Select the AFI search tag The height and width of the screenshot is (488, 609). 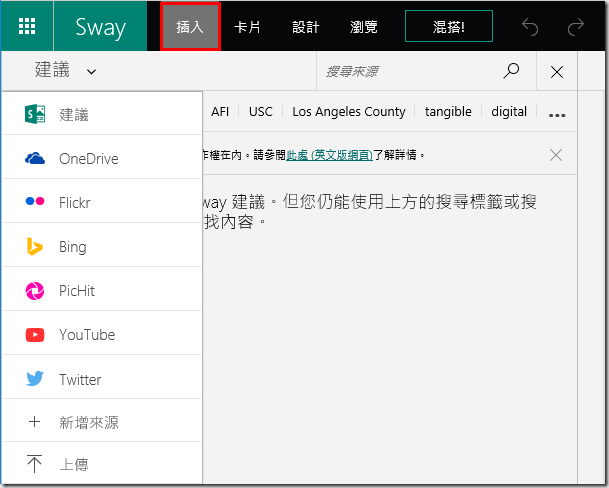[x=220, y=112]
